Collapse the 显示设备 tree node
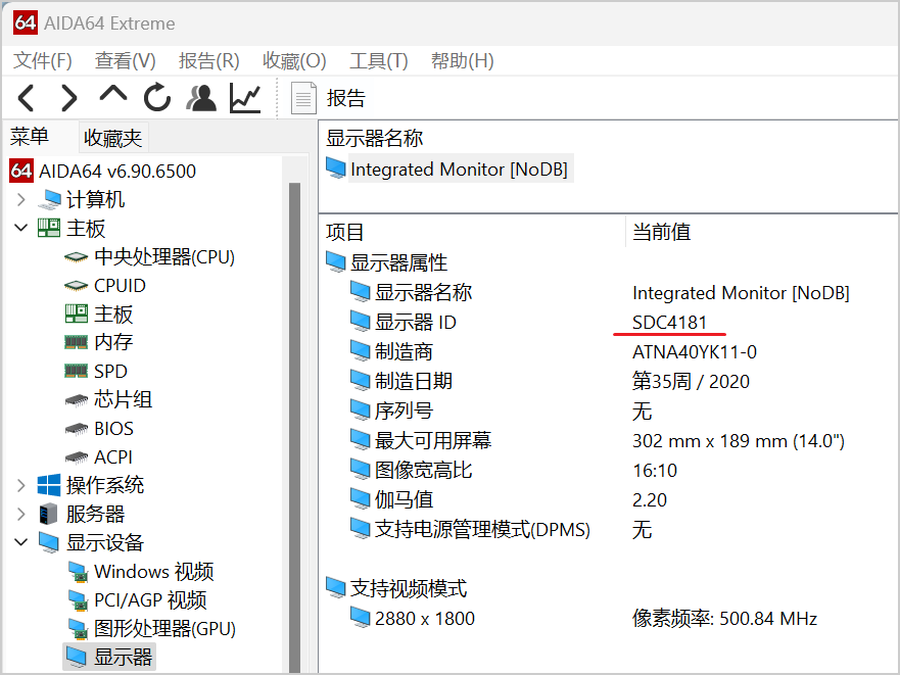Viewport: 900px width, 675px height. (21, 542)
